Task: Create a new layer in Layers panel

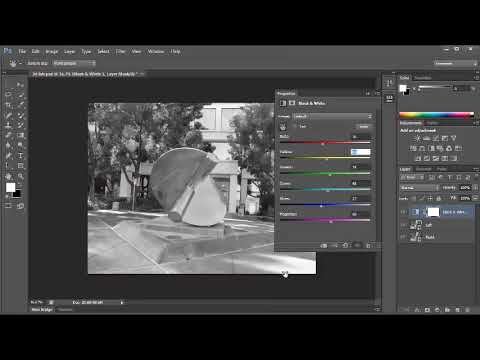Action: tap(457, 310)
